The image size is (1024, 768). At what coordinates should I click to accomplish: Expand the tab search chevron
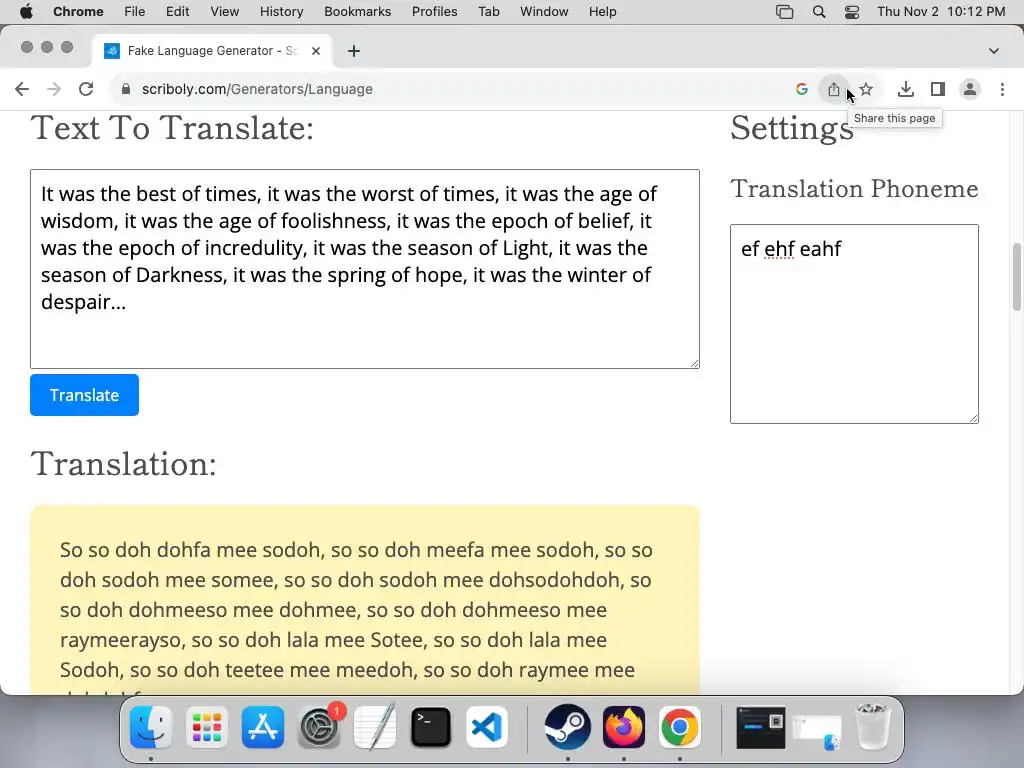click(x=994, y=51)
